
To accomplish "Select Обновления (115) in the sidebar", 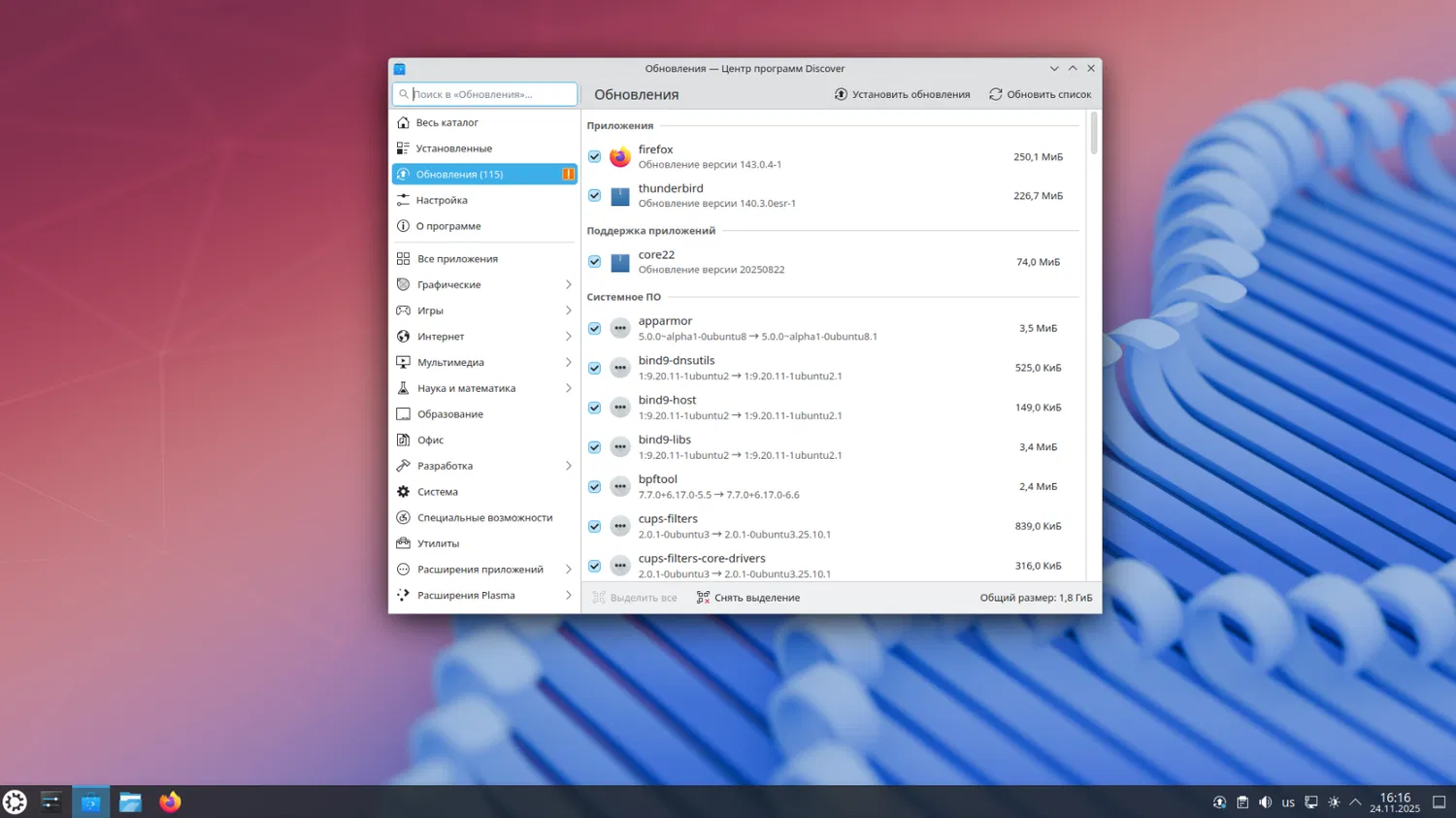I will [484, 175].
